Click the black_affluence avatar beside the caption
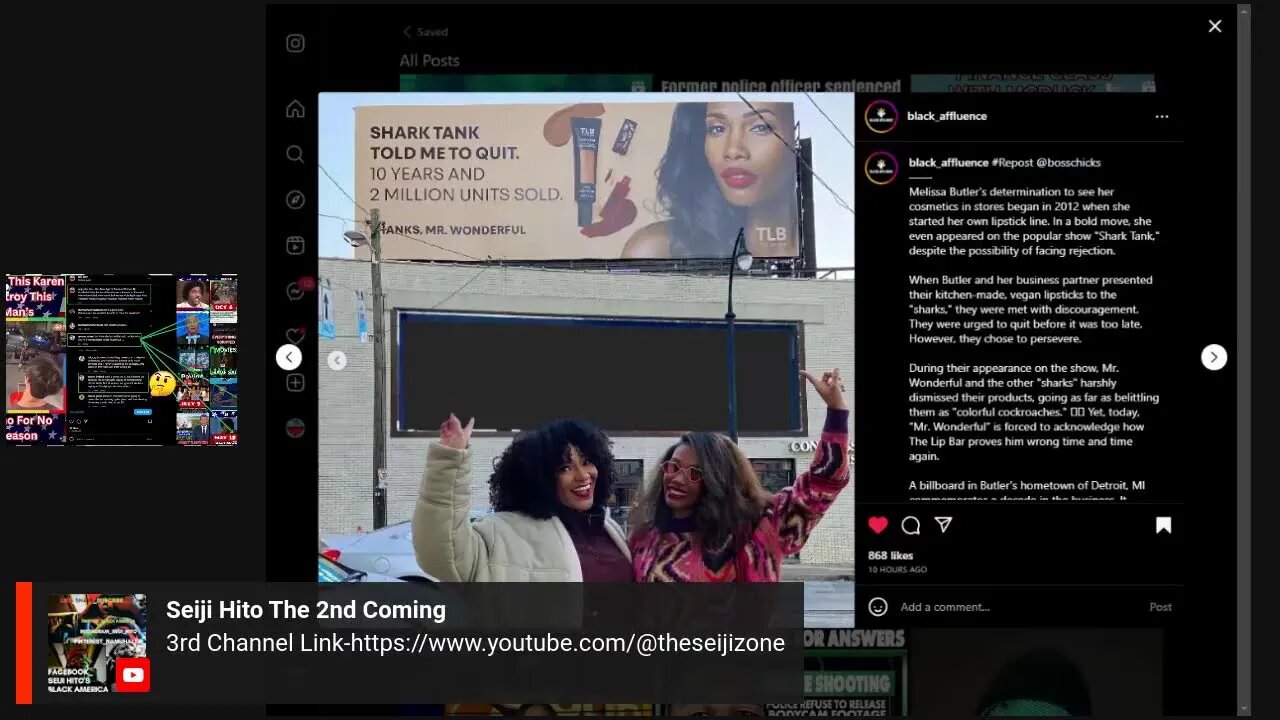The height and width of the screenshot is (720, 1280). coord(881,167)
